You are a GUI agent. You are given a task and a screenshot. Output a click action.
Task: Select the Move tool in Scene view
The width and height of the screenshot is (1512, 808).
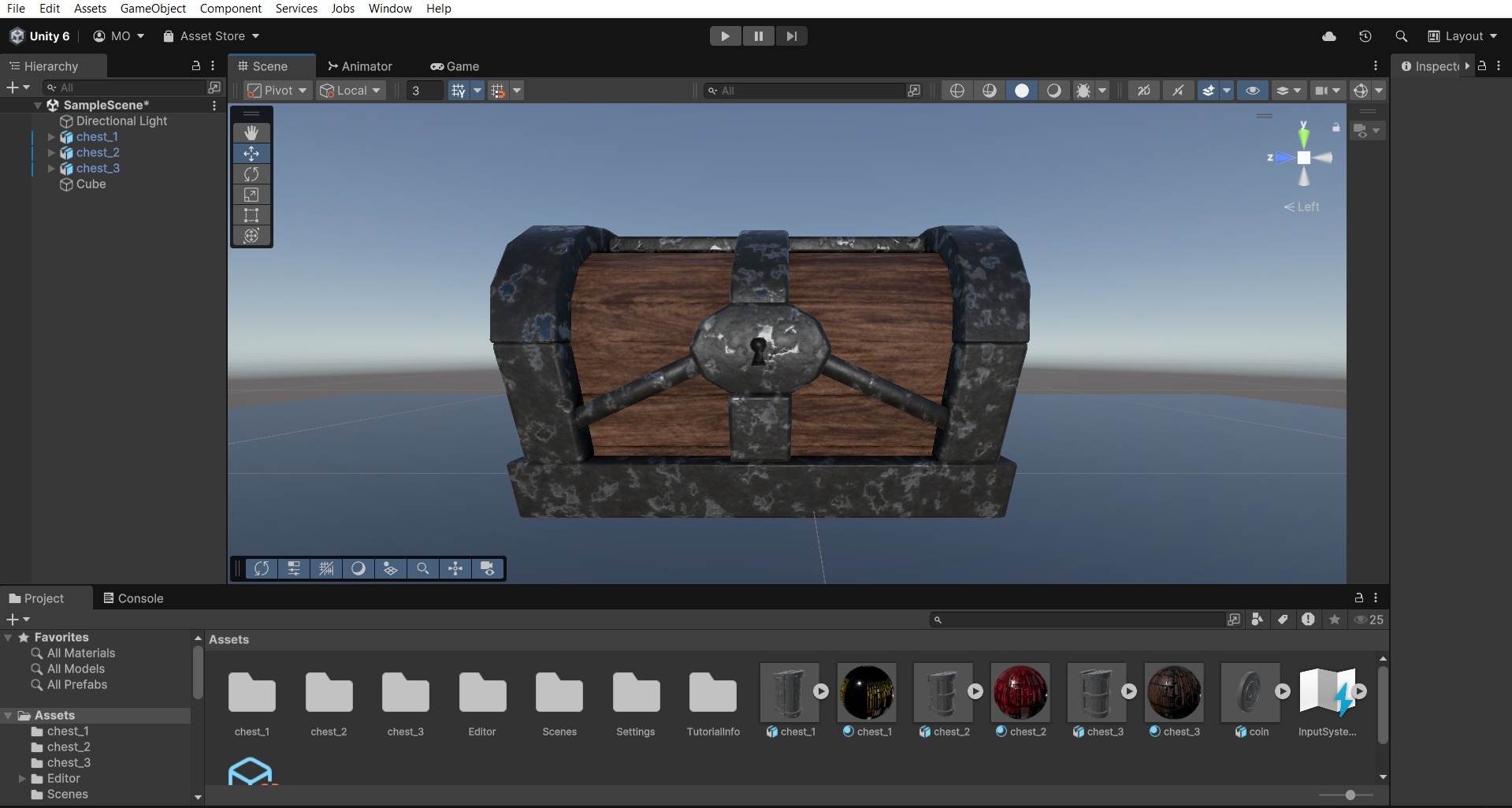251,153
